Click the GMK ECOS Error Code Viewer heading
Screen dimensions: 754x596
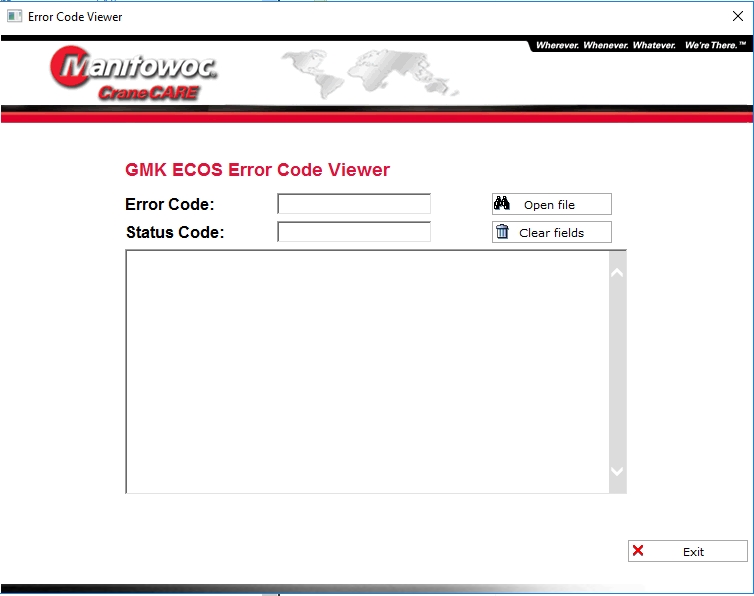coord(257,170)
